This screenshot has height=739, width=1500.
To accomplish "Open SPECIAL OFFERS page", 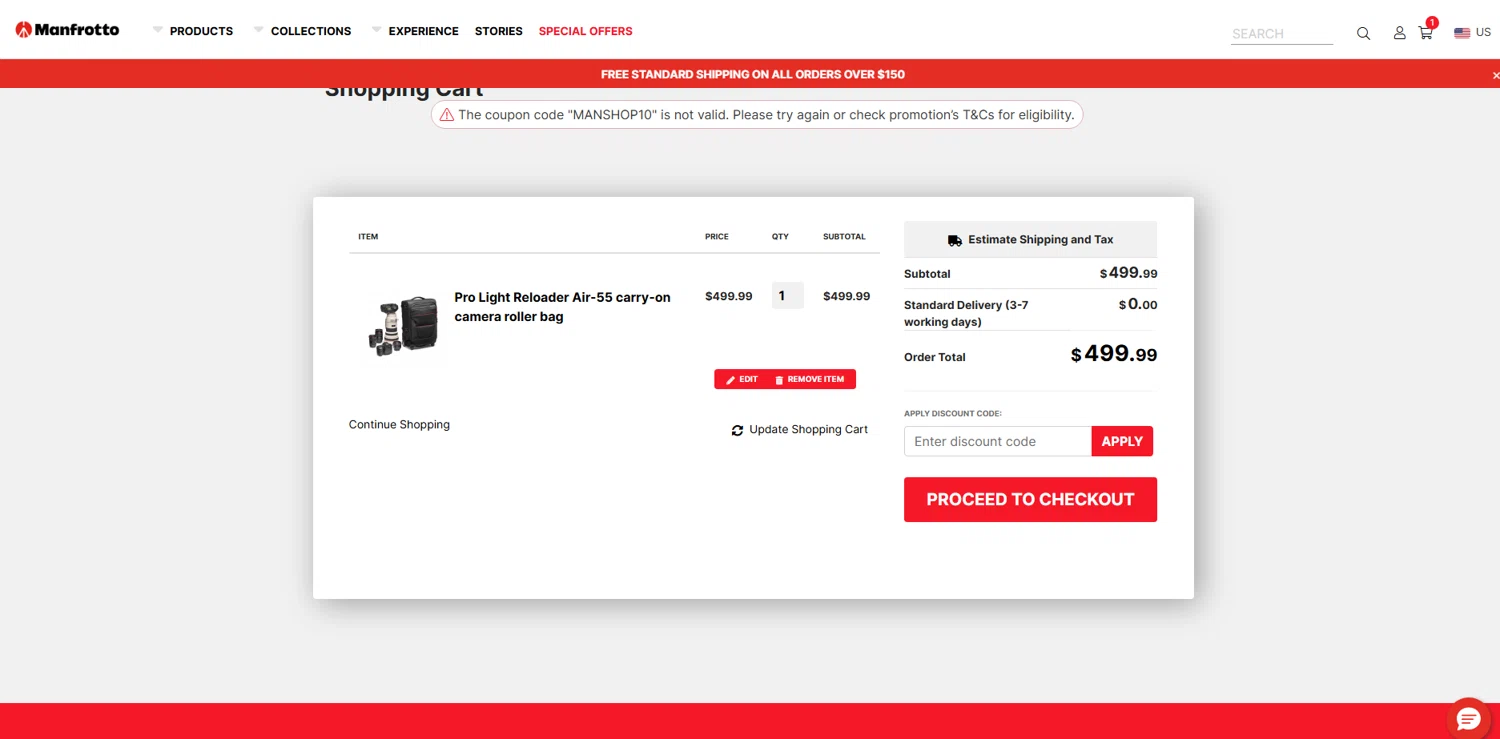I will coord(585,31).
